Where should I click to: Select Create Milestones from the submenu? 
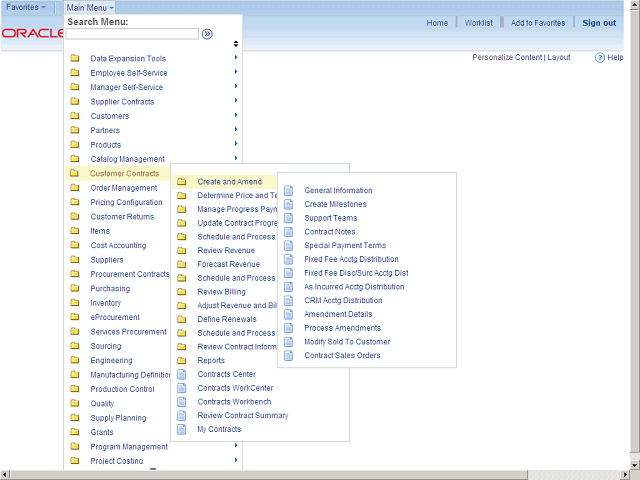coord(335,204)
